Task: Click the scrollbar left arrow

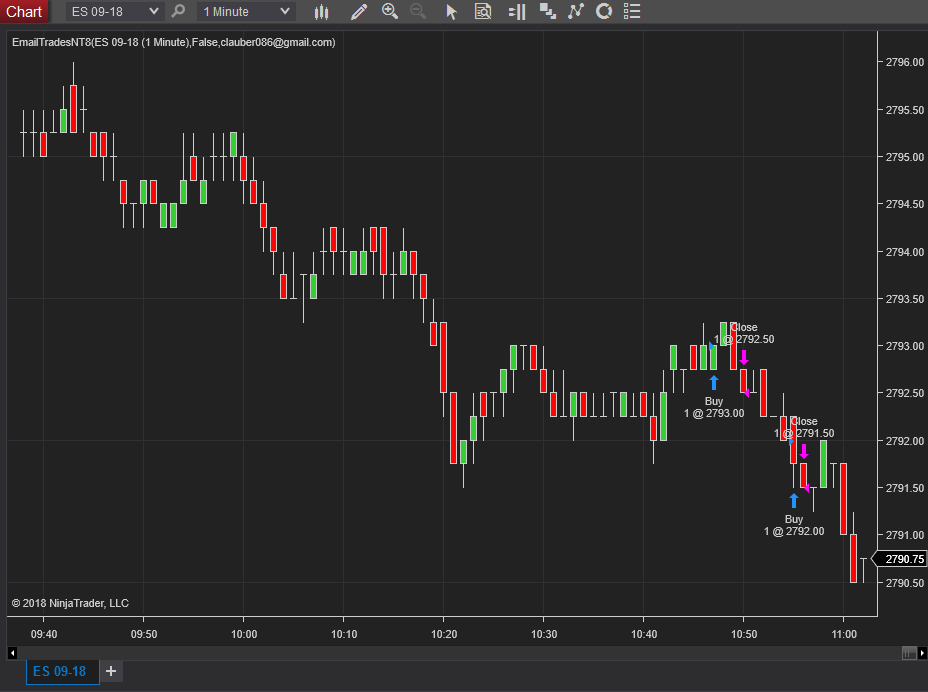Action: pyautogui.click(x=12, y=653)
